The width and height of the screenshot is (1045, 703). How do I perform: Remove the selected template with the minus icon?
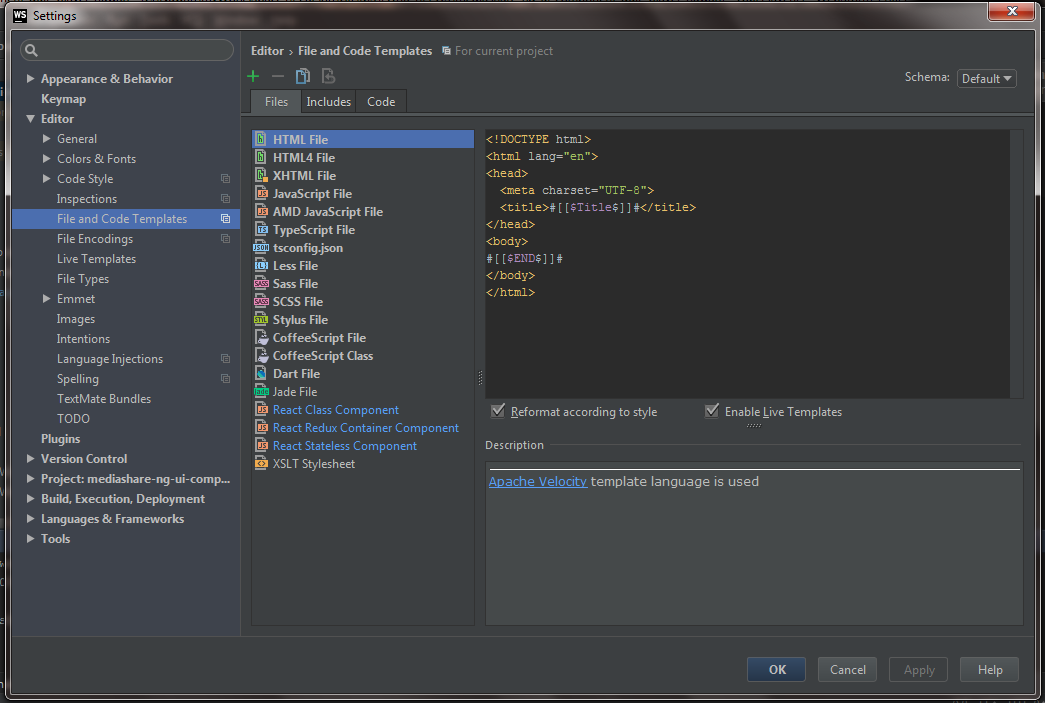(277, 76)
